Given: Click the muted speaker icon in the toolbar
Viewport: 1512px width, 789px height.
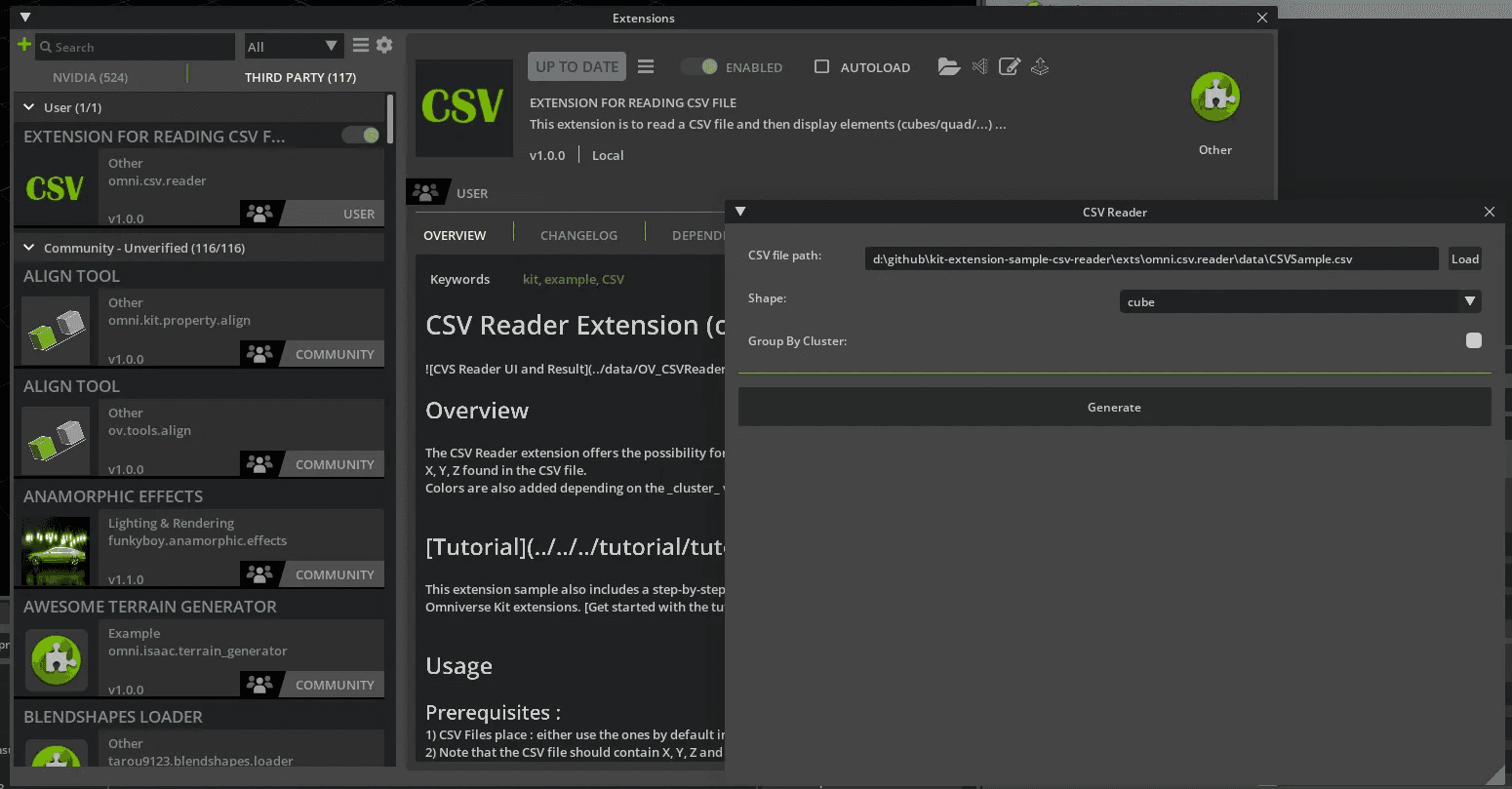Looking at the screenshot, I should click(x=979, y=66).
